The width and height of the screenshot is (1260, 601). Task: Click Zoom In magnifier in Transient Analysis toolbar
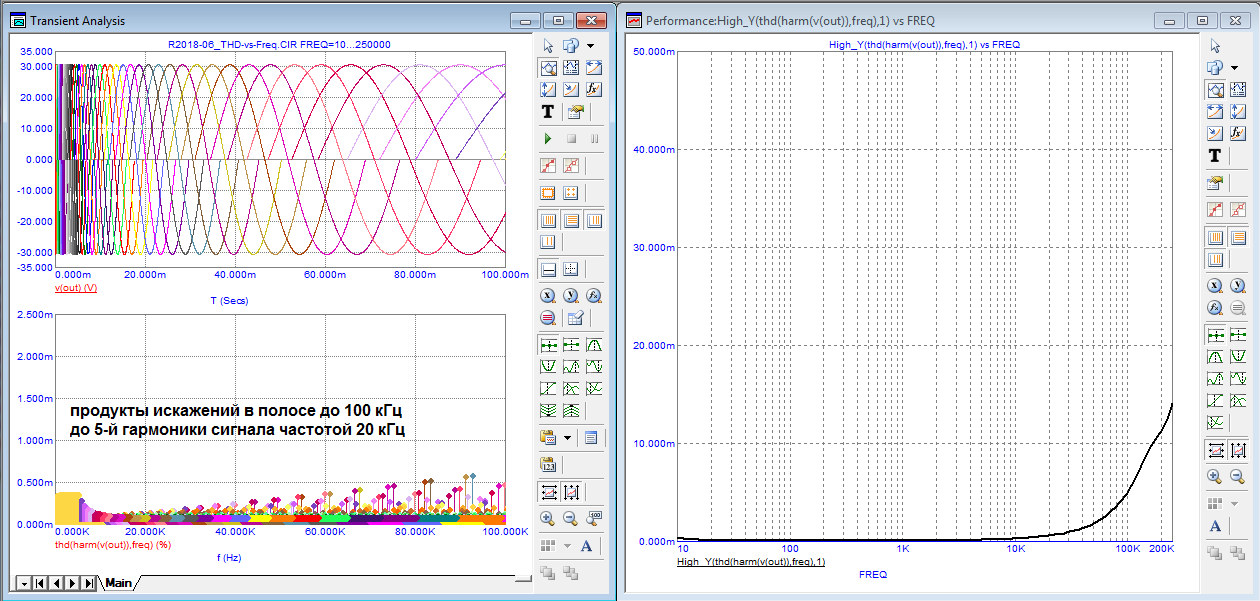click(548, 518)
